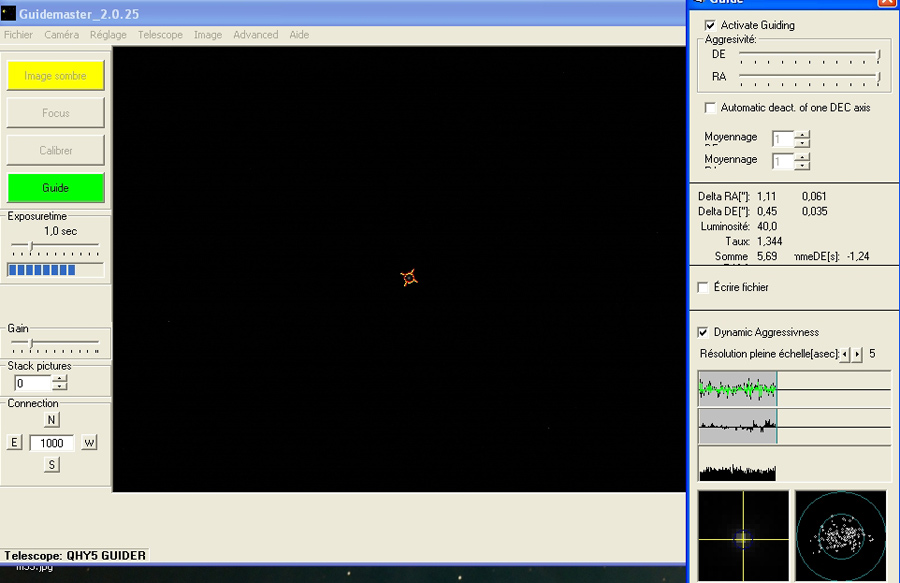Click the Calibrer button

pos(55,150)
